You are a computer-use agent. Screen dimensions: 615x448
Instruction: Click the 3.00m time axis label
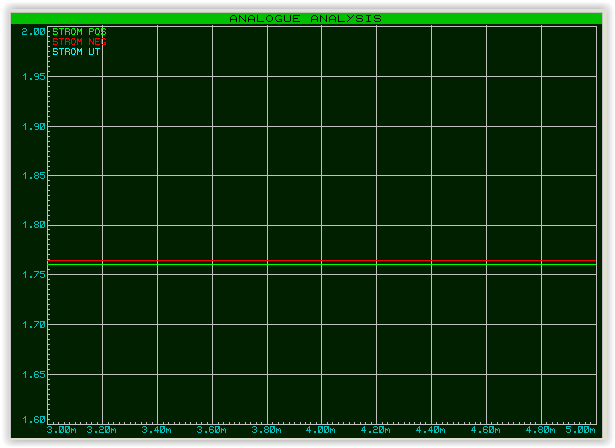tap(61, 430)
